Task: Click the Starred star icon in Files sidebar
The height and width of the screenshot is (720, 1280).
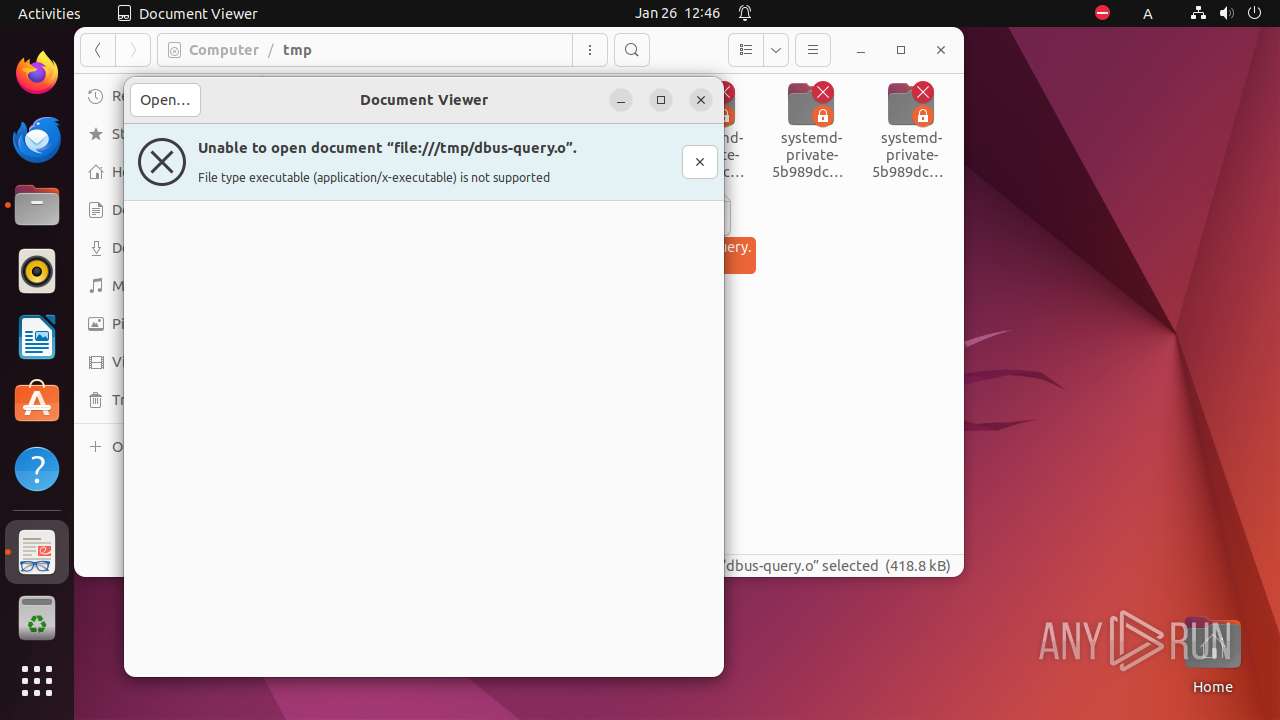Action: (x=96, y=134)
